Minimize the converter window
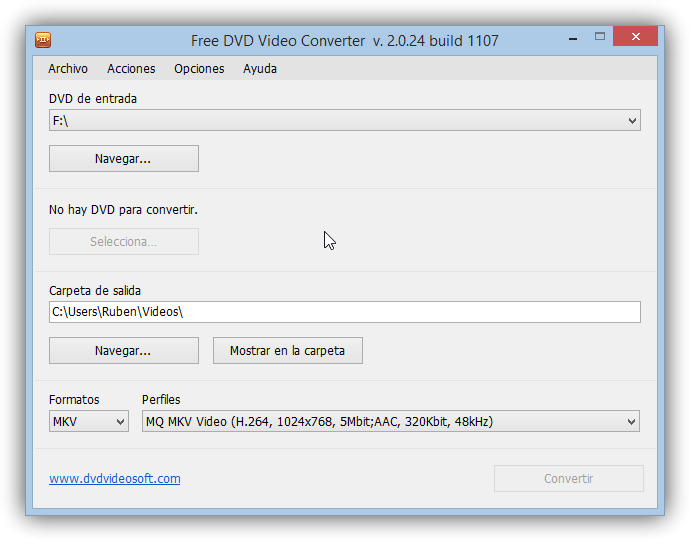The image size is (690, 541). tap(573, 39)
